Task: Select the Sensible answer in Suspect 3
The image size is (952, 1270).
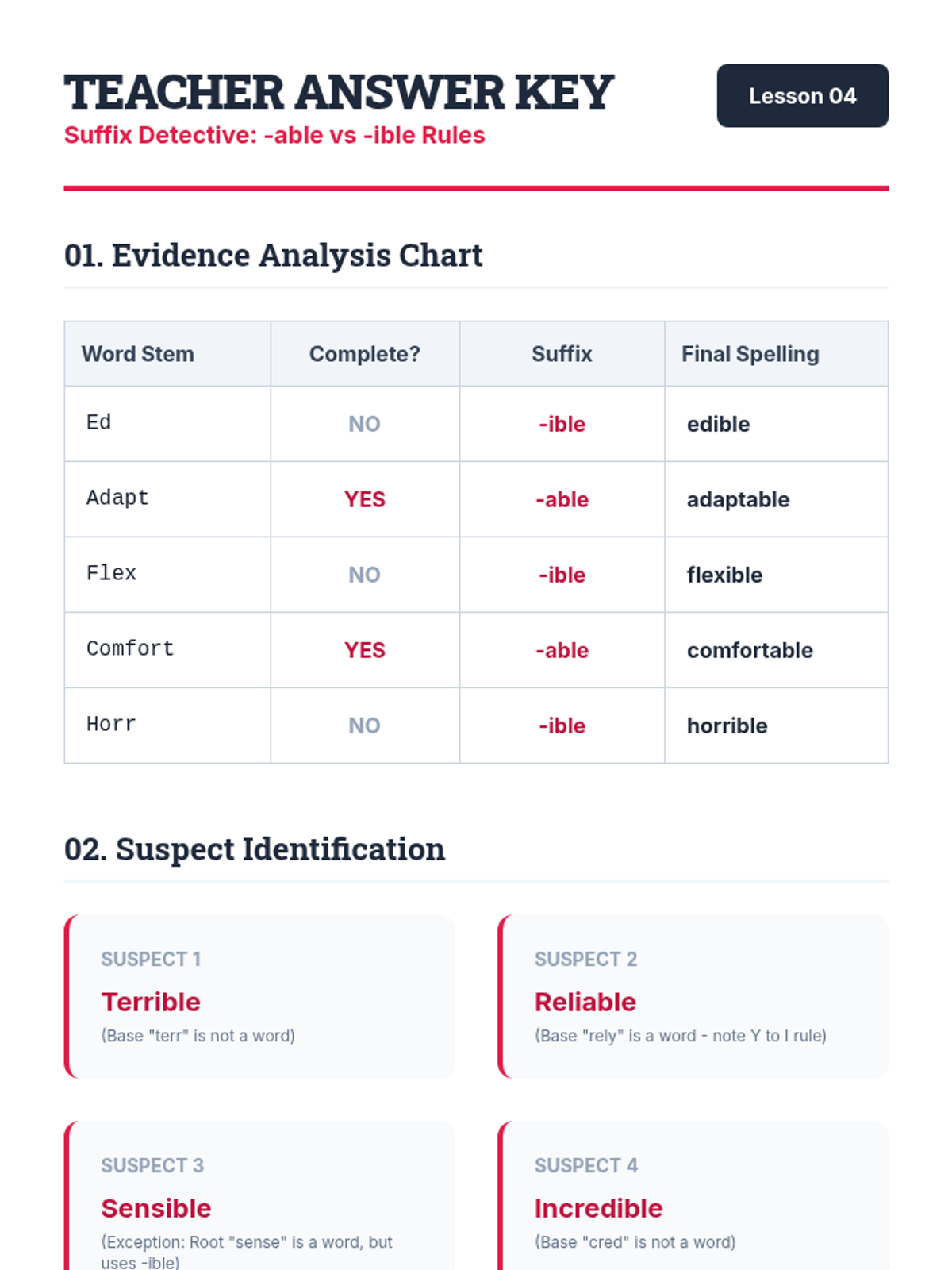Action: coord(156,1208)
